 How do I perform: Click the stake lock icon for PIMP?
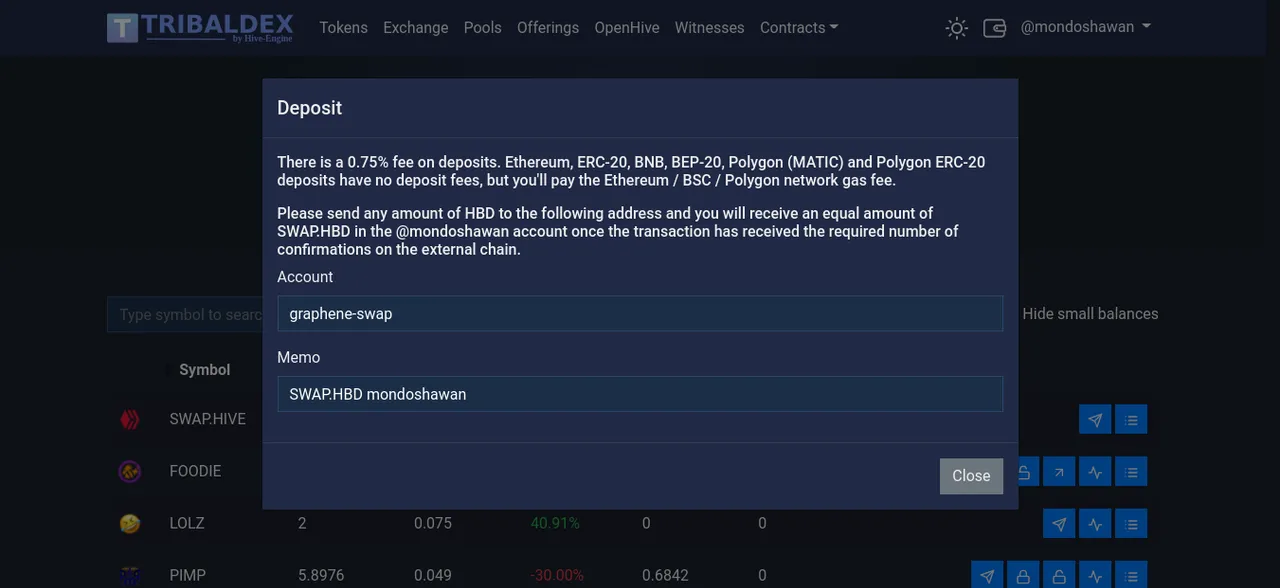click(1023, 575)
